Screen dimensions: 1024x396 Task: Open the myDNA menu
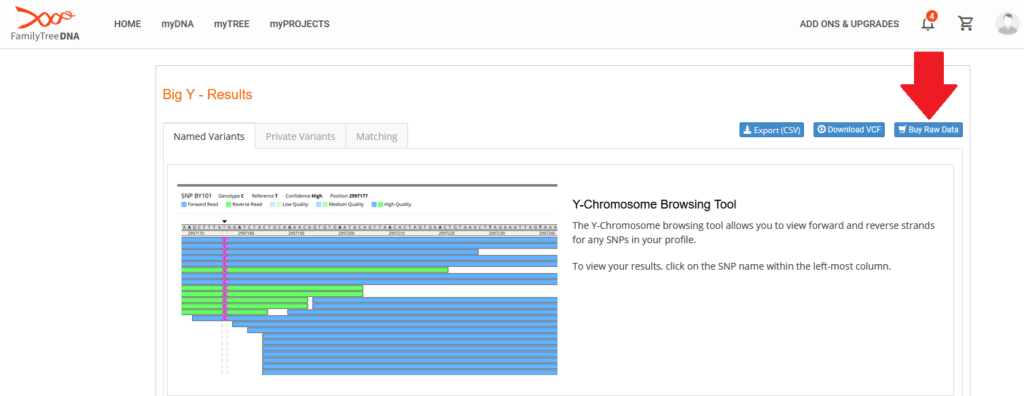178,24
